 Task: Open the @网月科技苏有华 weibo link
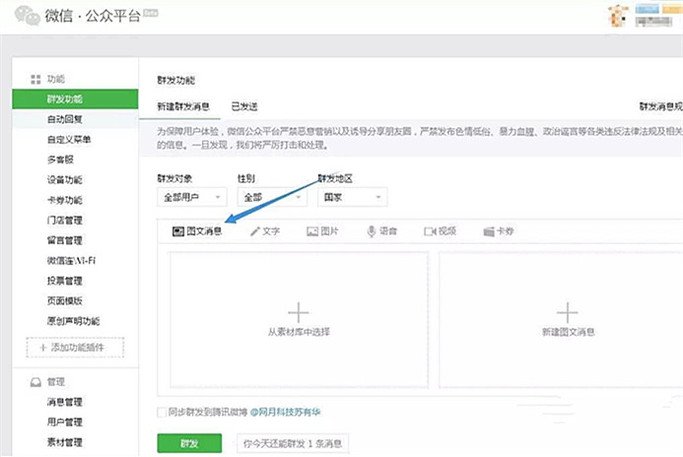pyautogui.click(x=285, y=412)
